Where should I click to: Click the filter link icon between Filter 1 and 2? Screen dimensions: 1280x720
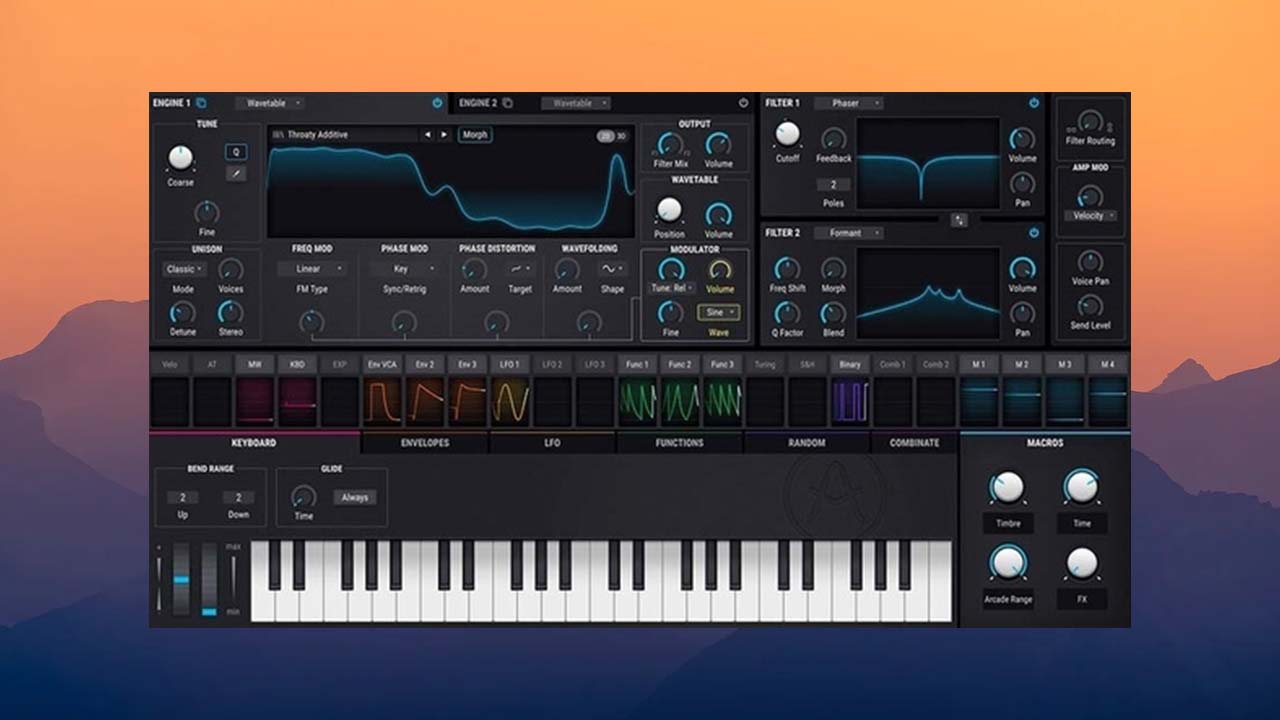point(957,218)
